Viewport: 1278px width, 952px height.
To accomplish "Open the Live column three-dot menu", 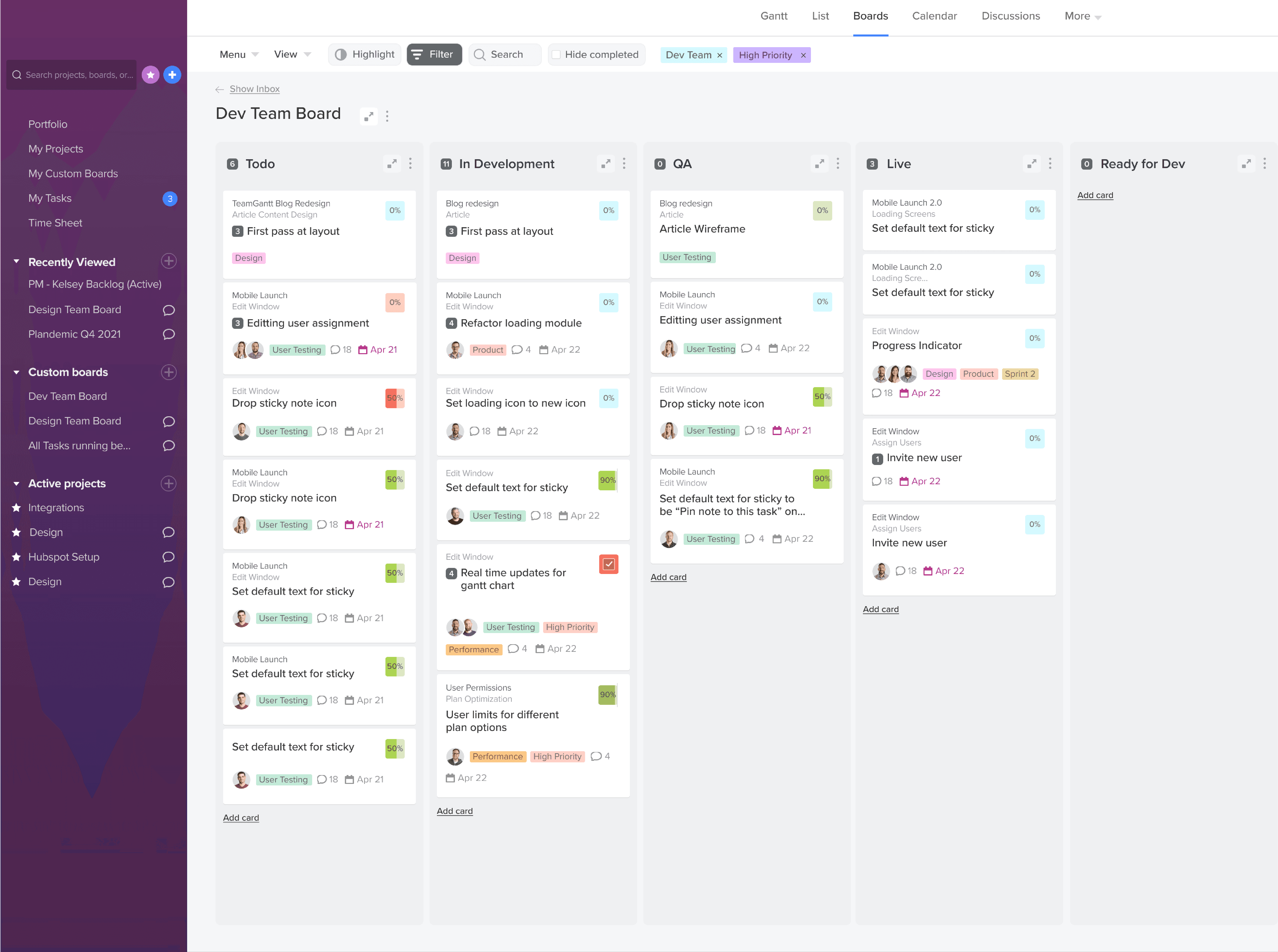I will click(1050, 164).
